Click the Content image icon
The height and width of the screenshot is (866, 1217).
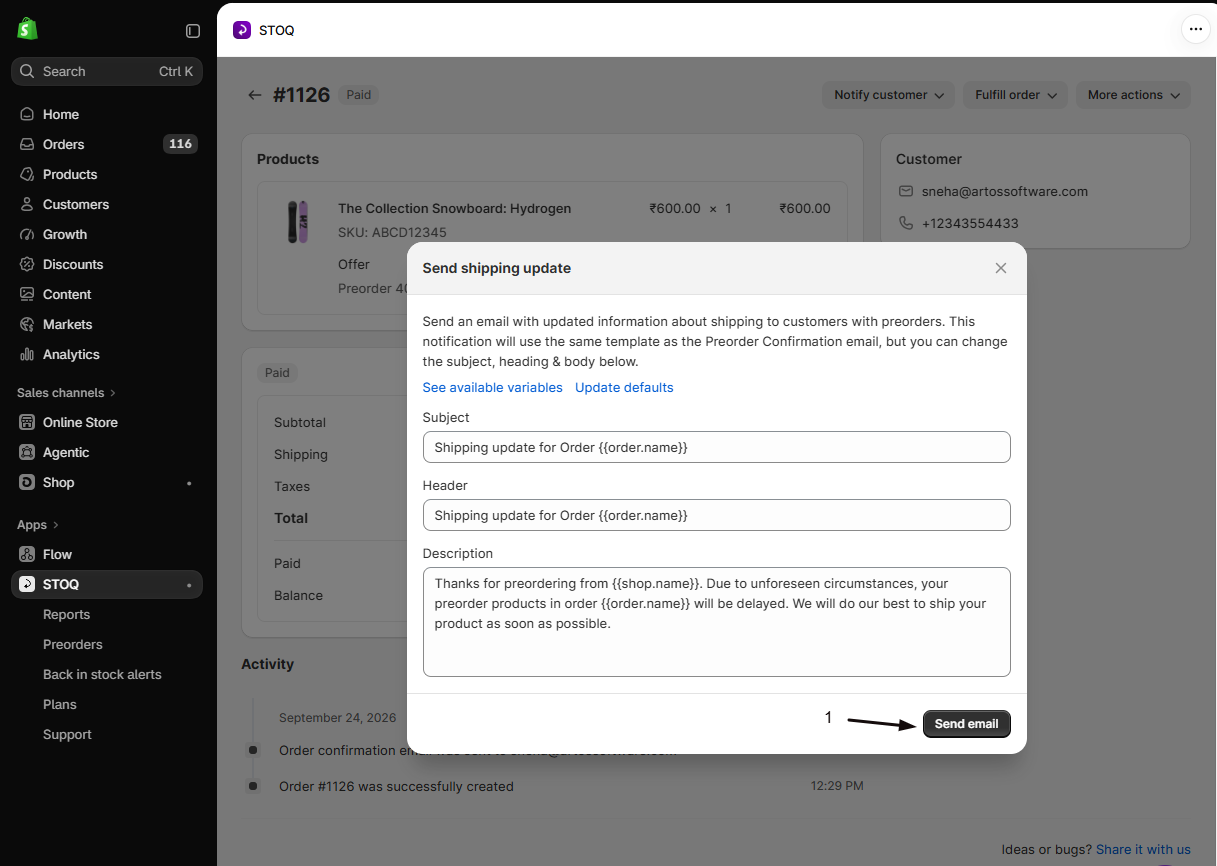(x=27, y=294)
